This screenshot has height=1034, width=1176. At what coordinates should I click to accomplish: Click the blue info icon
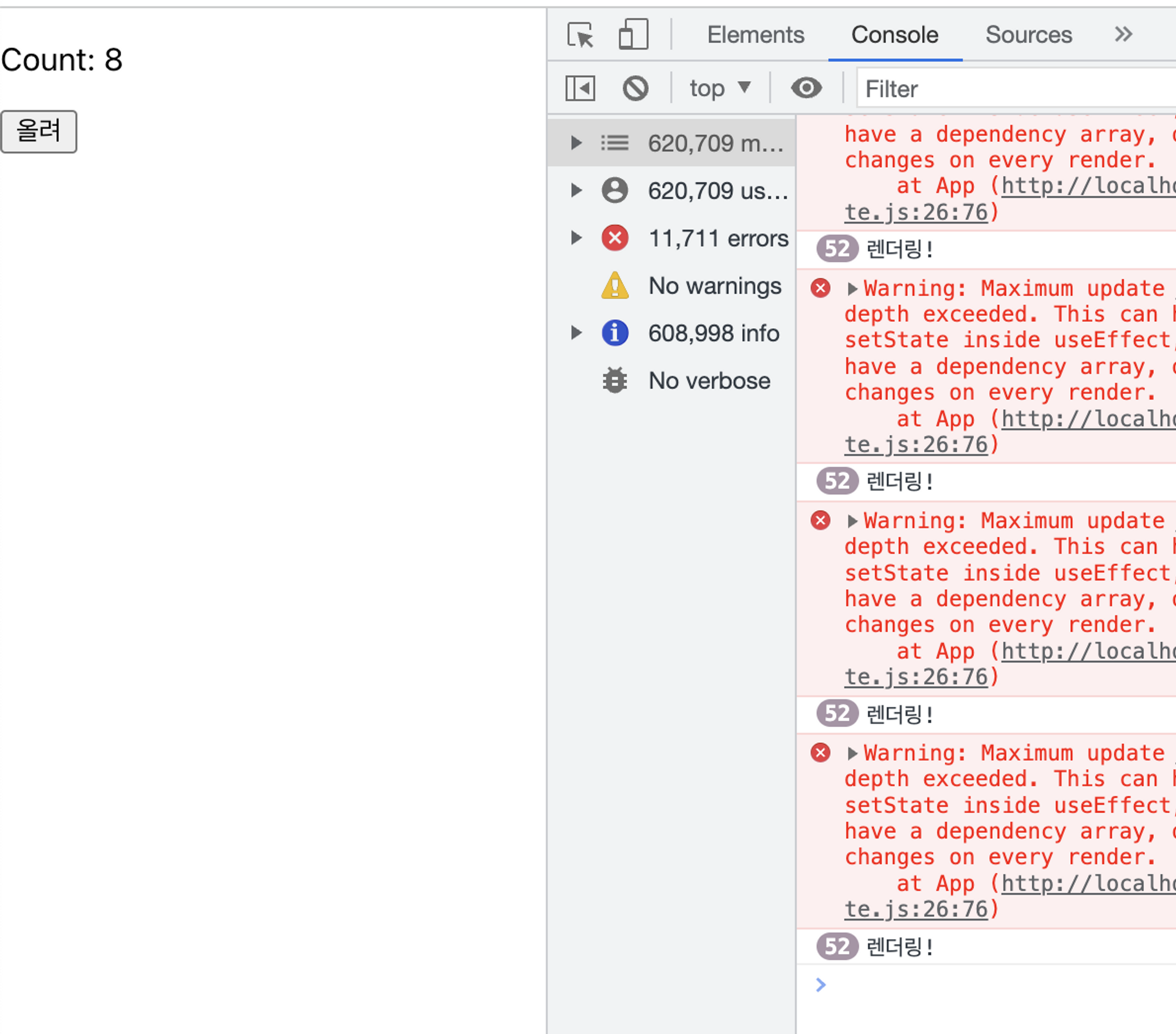tap(615, 333)
